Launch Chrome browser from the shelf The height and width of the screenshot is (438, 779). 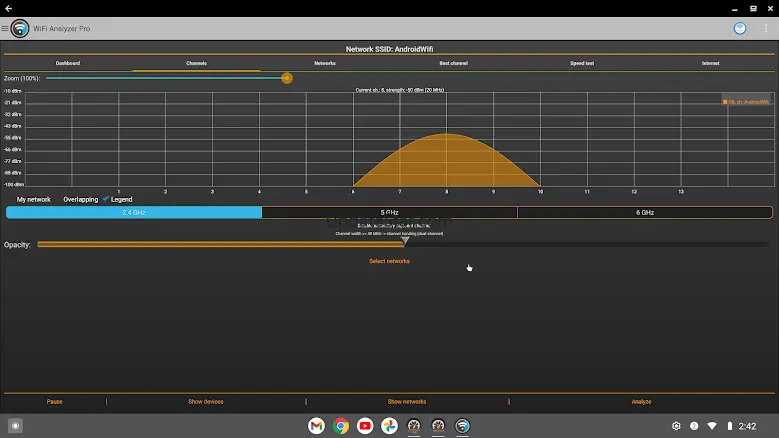341,426
